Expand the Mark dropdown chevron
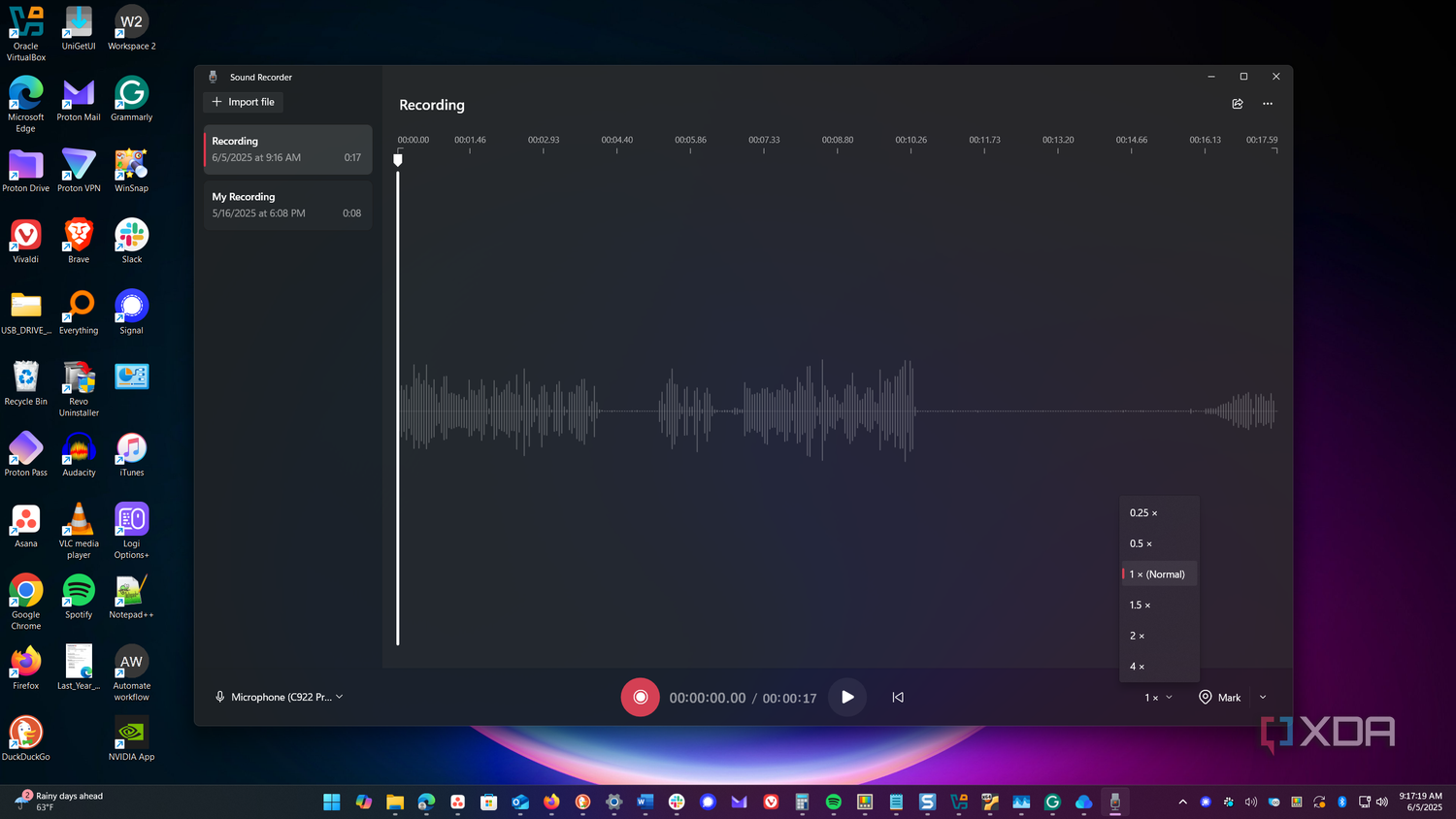 [1263, 698]
